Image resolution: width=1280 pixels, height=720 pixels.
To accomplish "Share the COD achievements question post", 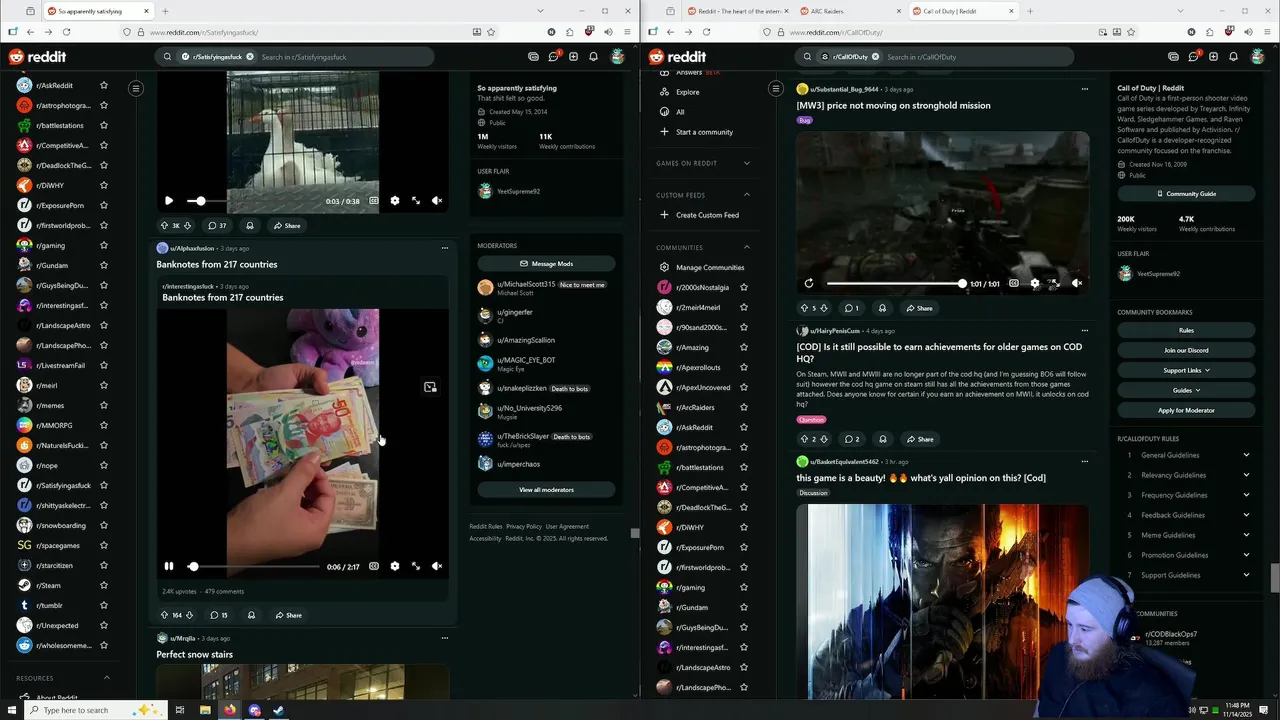I will pyautogui.click(x=920, y=439).
